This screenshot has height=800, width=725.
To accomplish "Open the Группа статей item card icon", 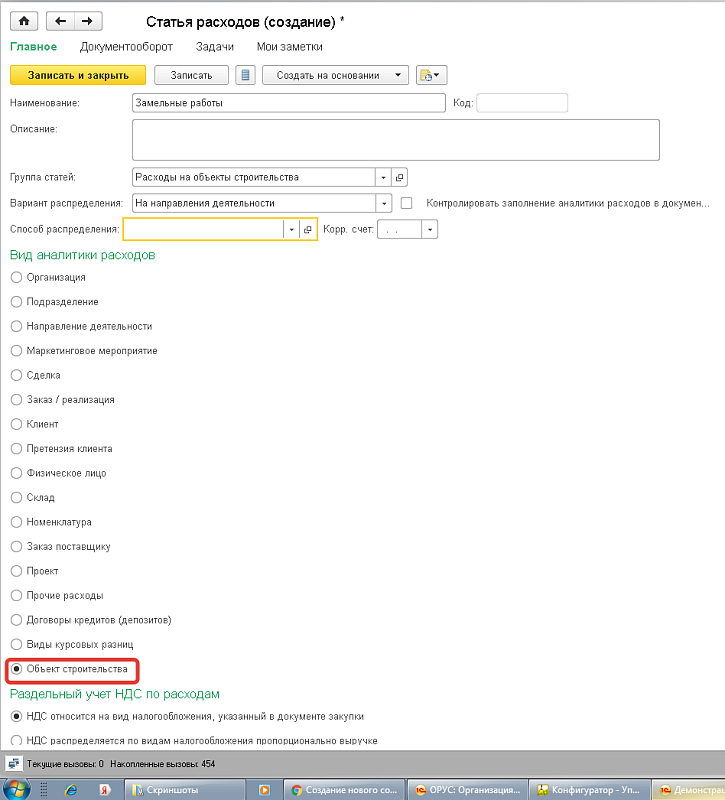I will (x=399, y=177).
